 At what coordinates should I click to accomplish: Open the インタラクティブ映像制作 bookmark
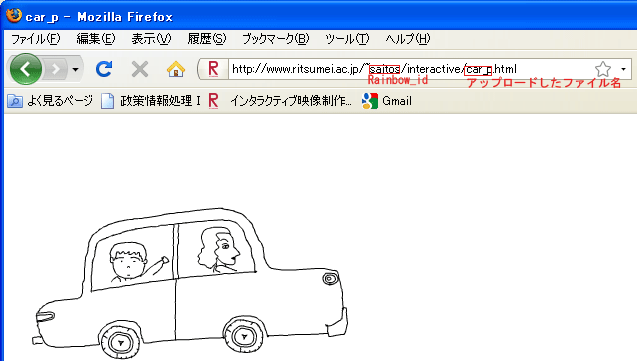(x=280, y=101)
